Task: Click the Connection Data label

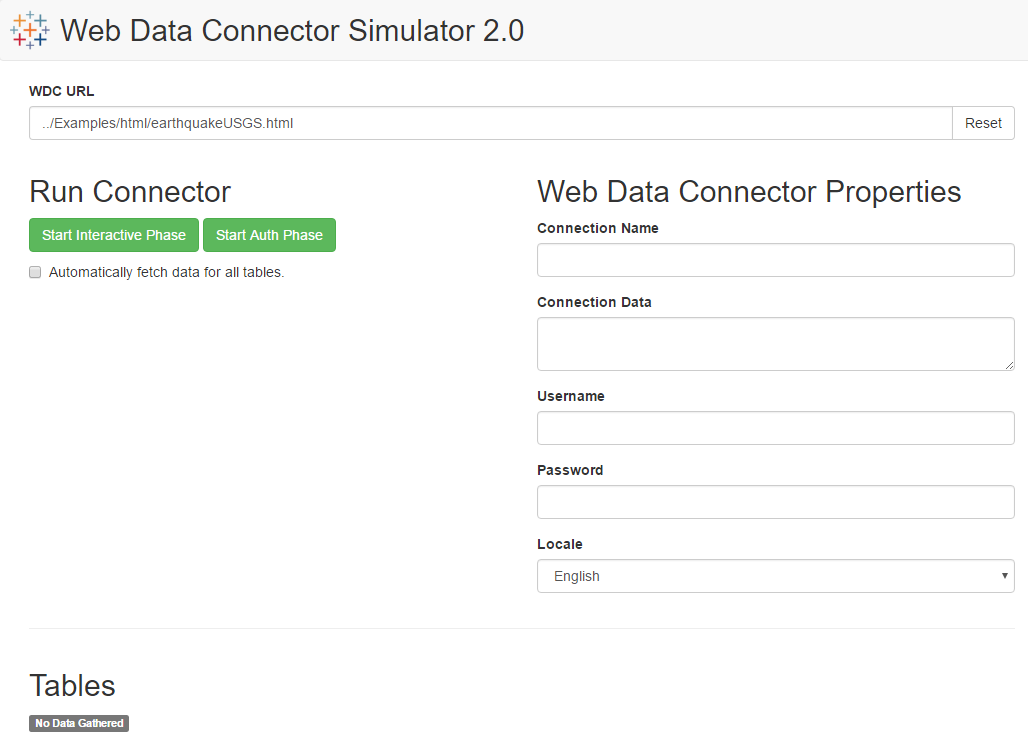Action: click(x=594, y=302)
